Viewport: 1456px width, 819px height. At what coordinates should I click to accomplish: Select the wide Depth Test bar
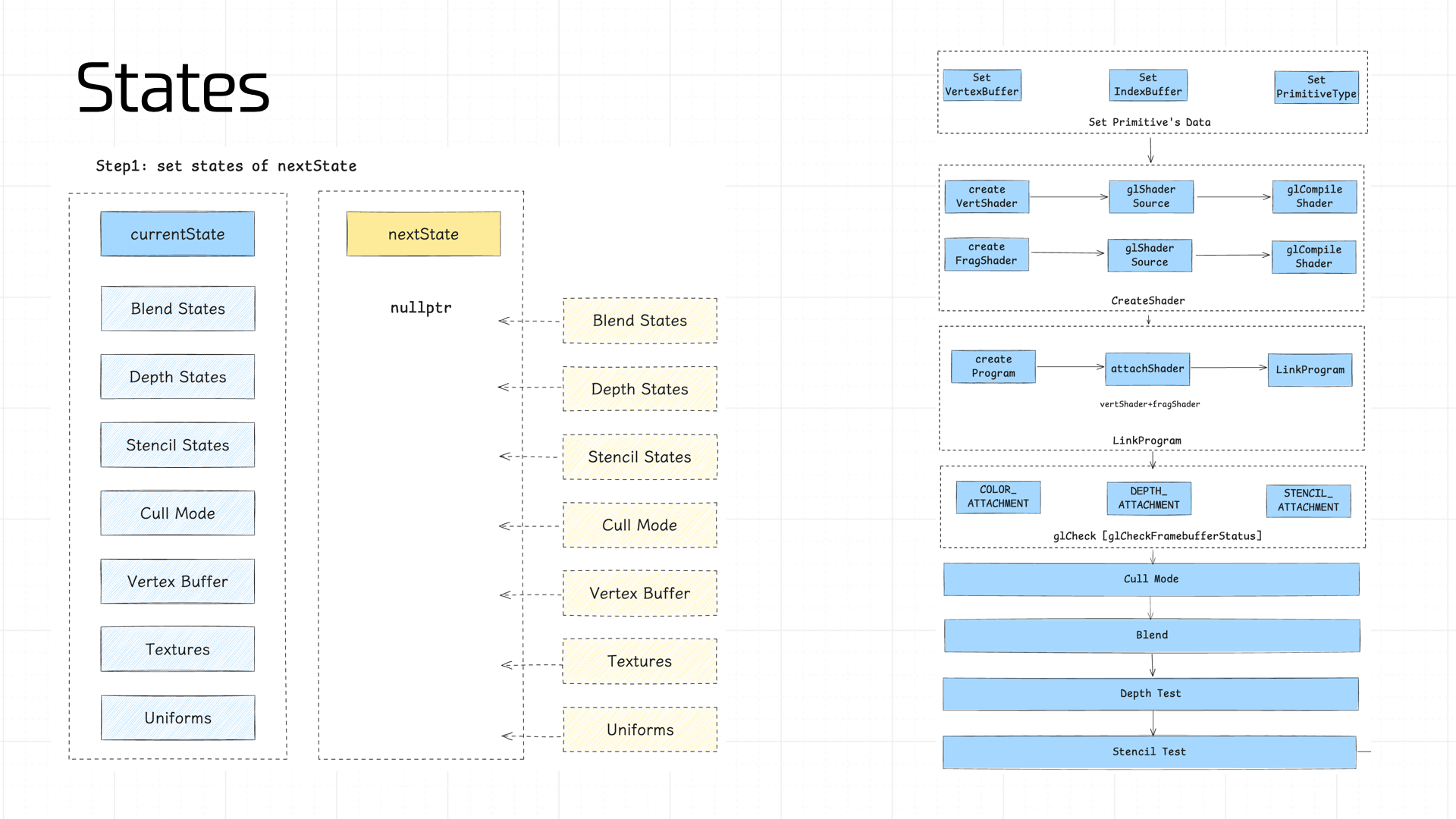coord(1150,694)
